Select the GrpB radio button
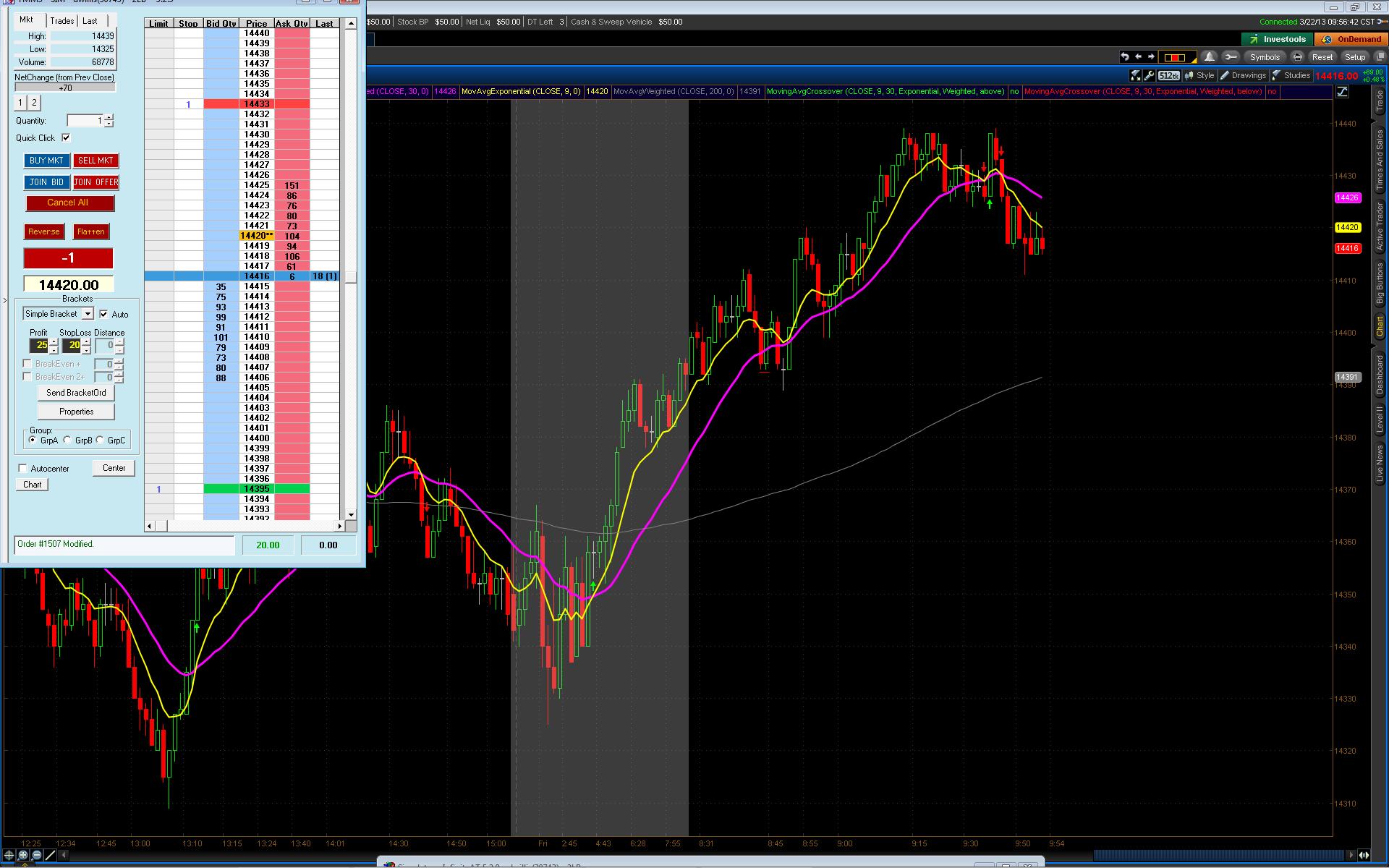 click(67, 440)
